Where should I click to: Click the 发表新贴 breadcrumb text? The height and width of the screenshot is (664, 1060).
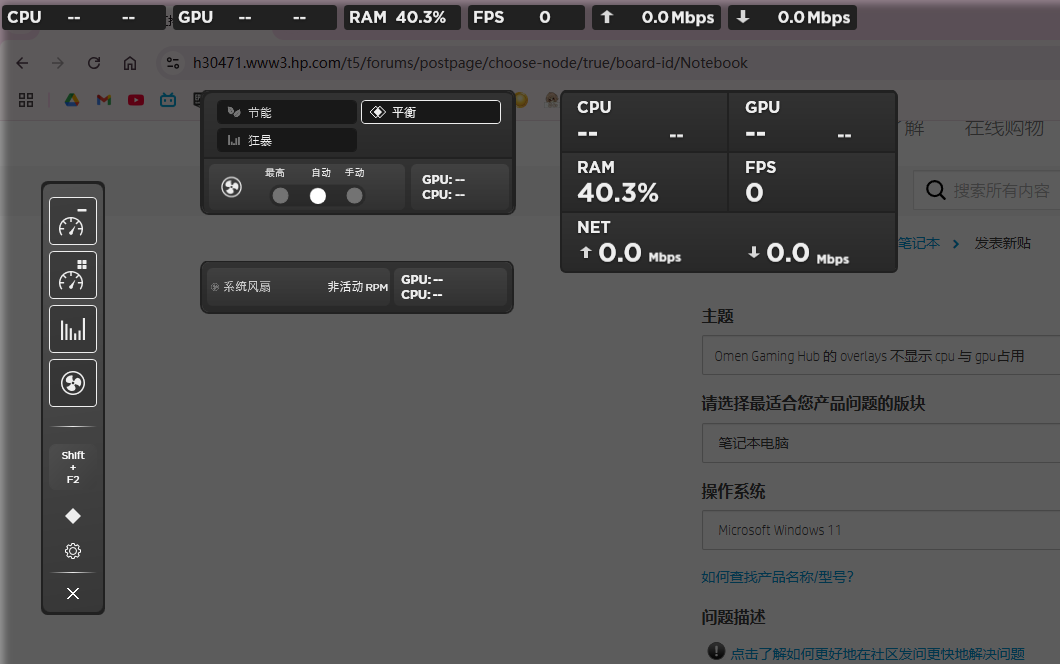(1003, 243)
